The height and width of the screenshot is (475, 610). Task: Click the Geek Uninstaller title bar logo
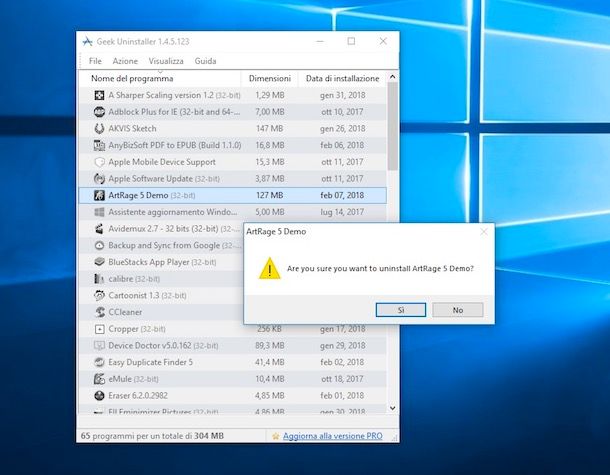87,41
